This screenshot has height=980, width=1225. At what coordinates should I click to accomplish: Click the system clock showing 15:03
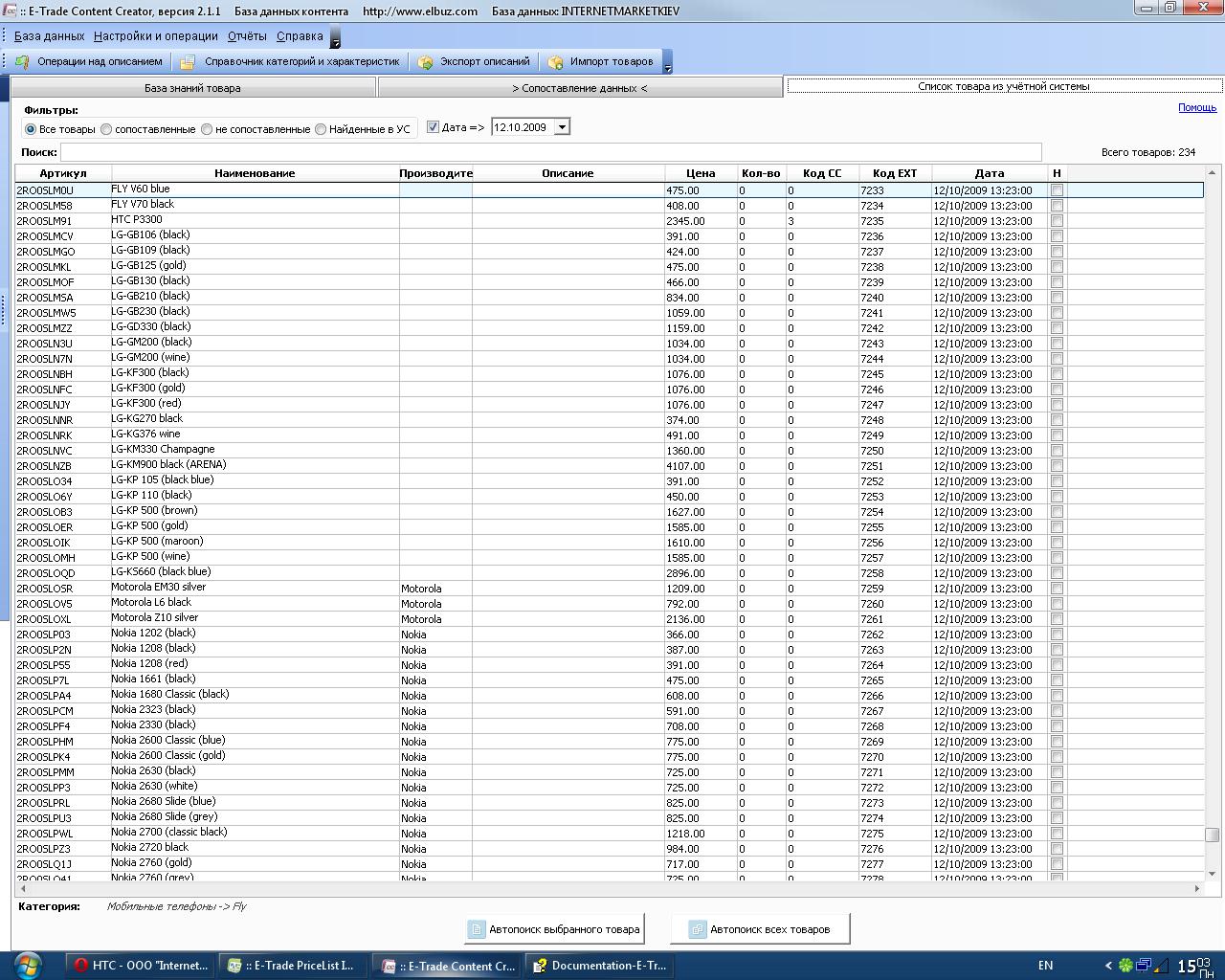pos(1194,966)
